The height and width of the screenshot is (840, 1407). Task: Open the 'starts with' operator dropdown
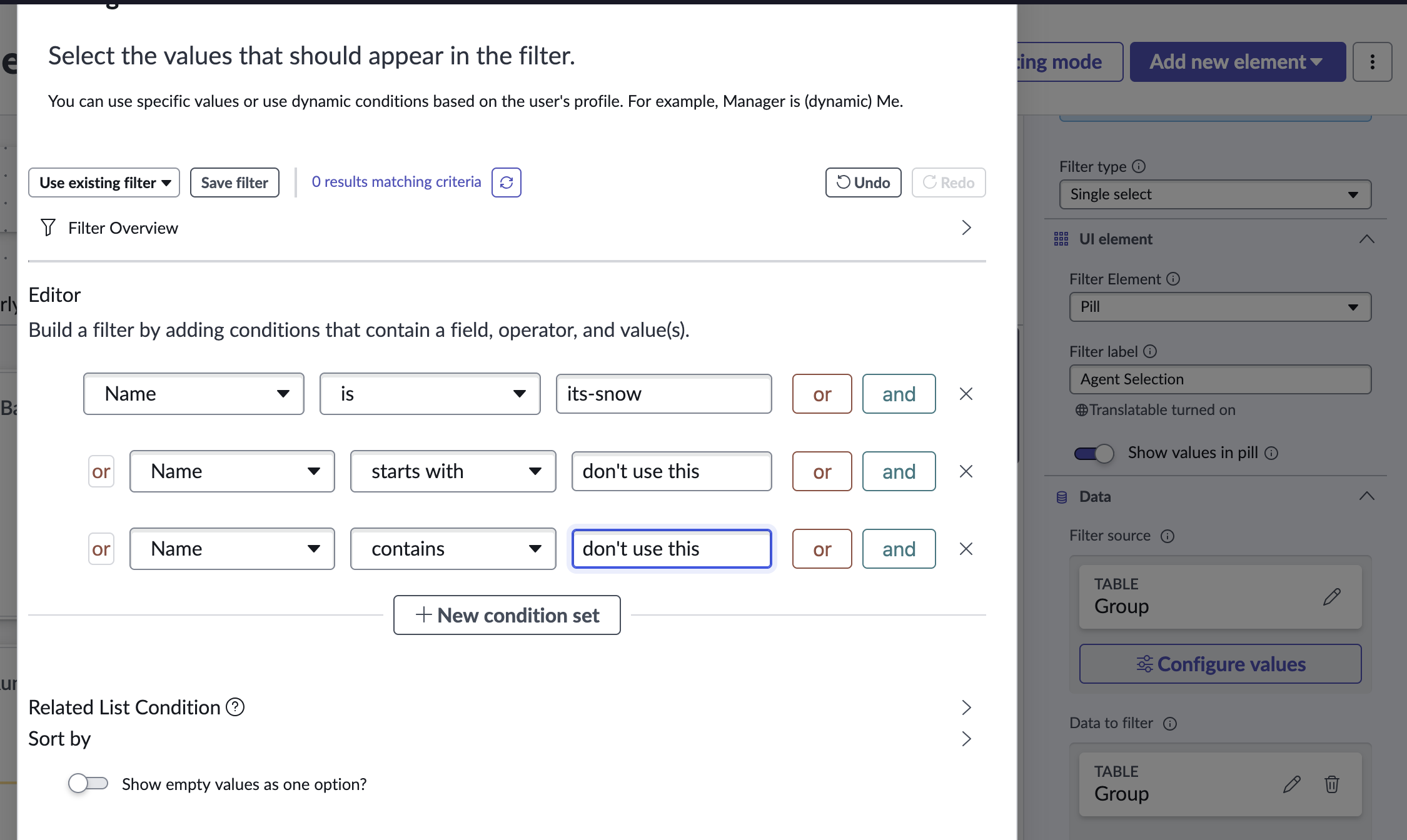pos(453,471)
